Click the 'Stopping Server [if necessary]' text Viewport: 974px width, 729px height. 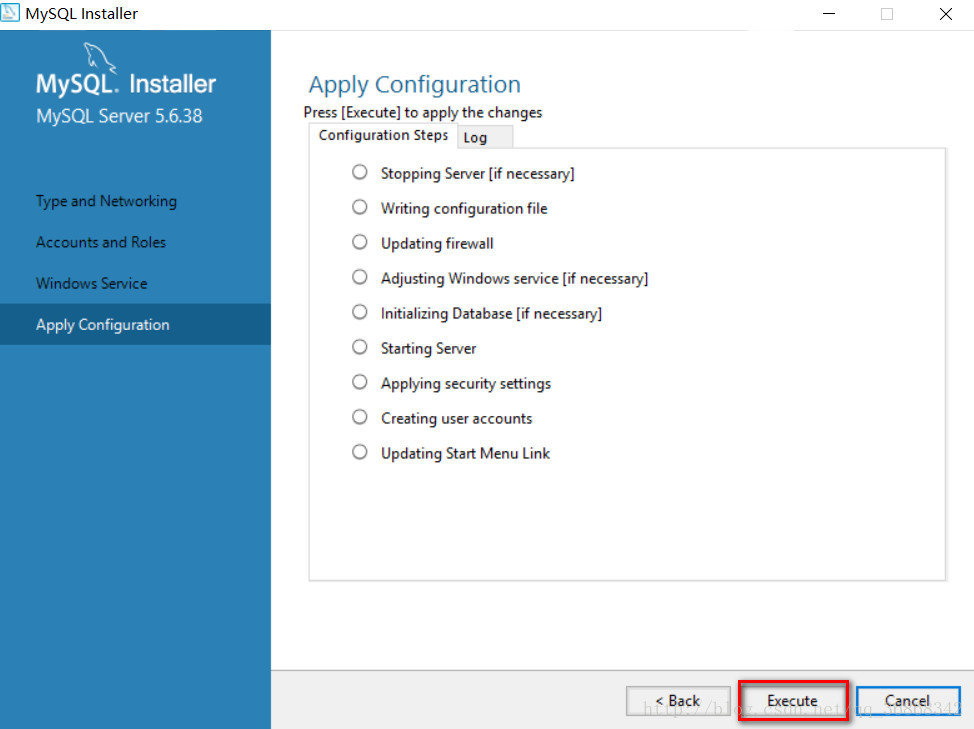click(478, 174)
